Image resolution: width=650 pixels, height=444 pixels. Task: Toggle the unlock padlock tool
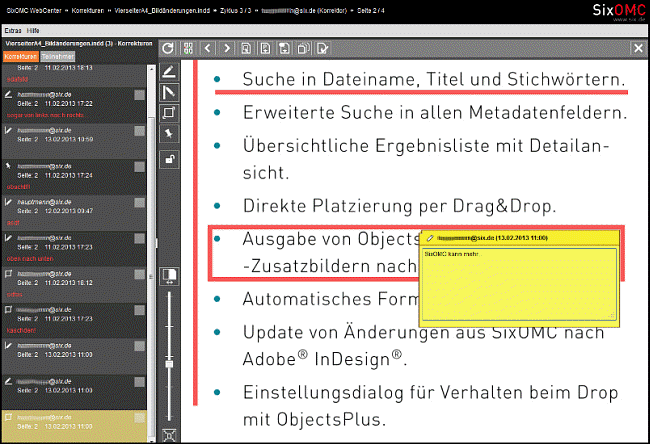pos(170,159)
